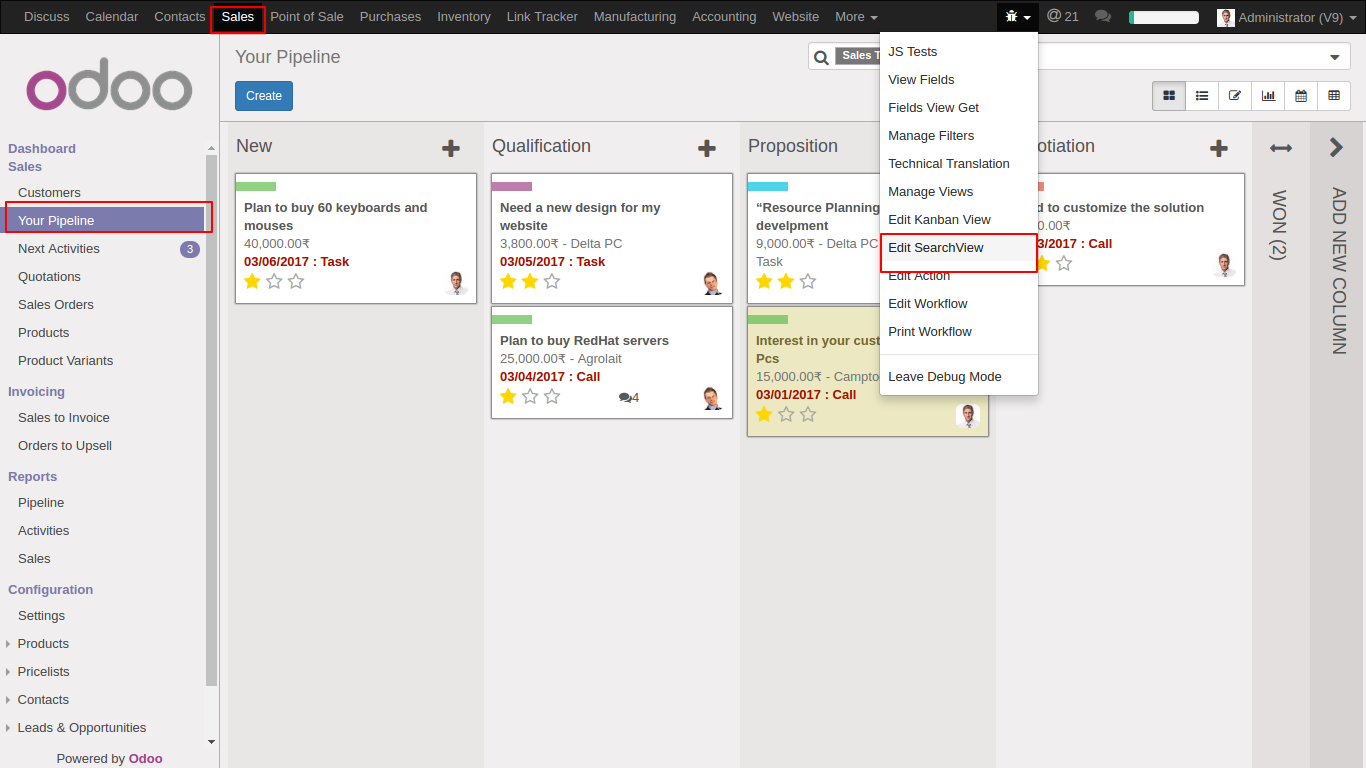This screenshot has width=1366, height=768.
Task: Switch to calendar view
Action: (1301, 95)
